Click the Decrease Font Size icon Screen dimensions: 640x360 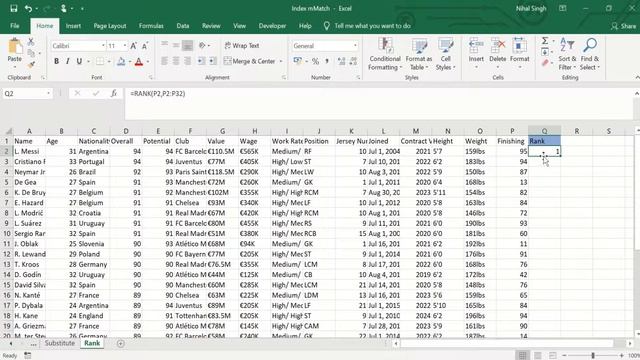145,46
